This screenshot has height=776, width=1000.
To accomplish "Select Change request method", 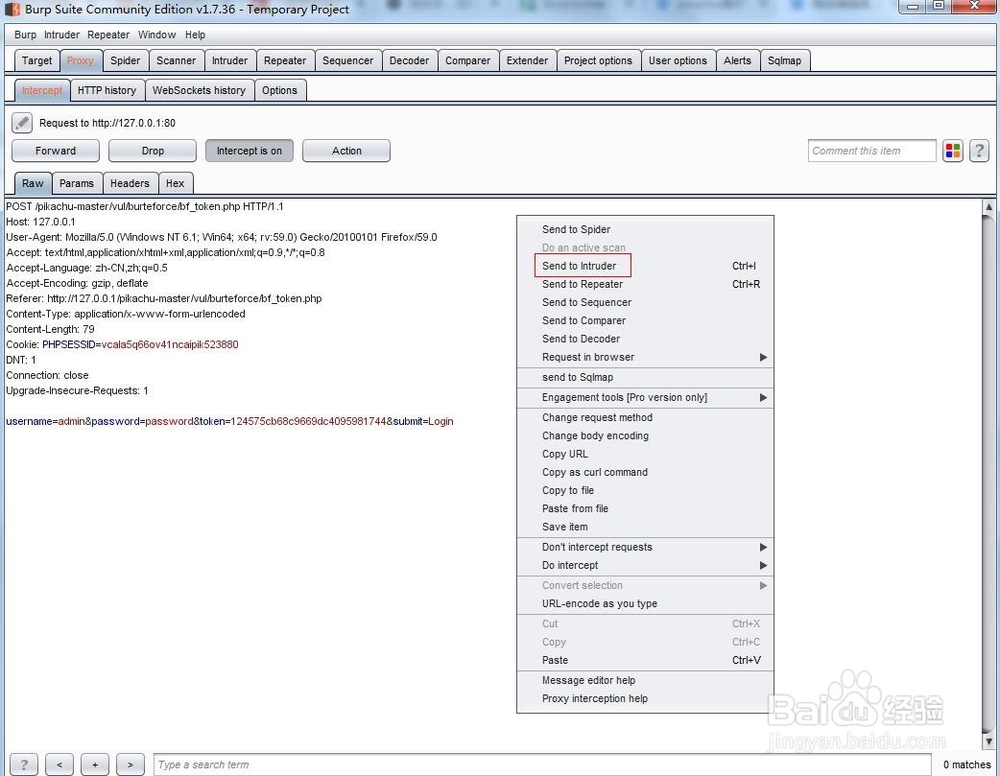I will (645, 418).
